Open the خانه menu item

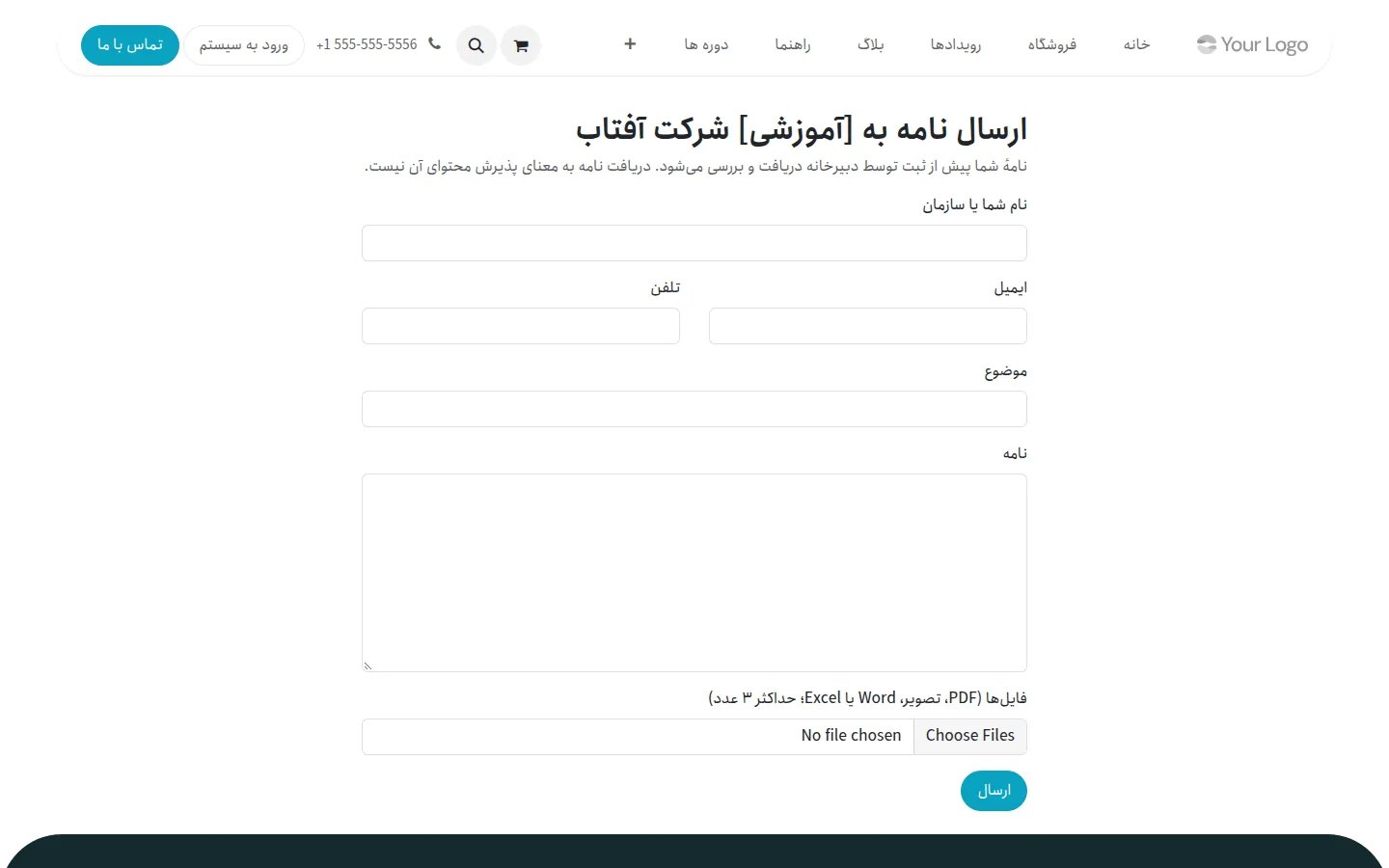(1136, 44)
